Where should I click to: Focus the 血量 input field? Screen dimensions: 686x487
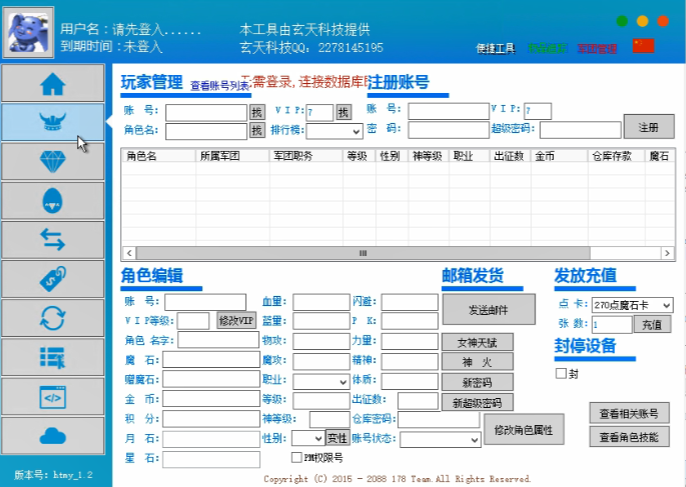pos(321,302)
